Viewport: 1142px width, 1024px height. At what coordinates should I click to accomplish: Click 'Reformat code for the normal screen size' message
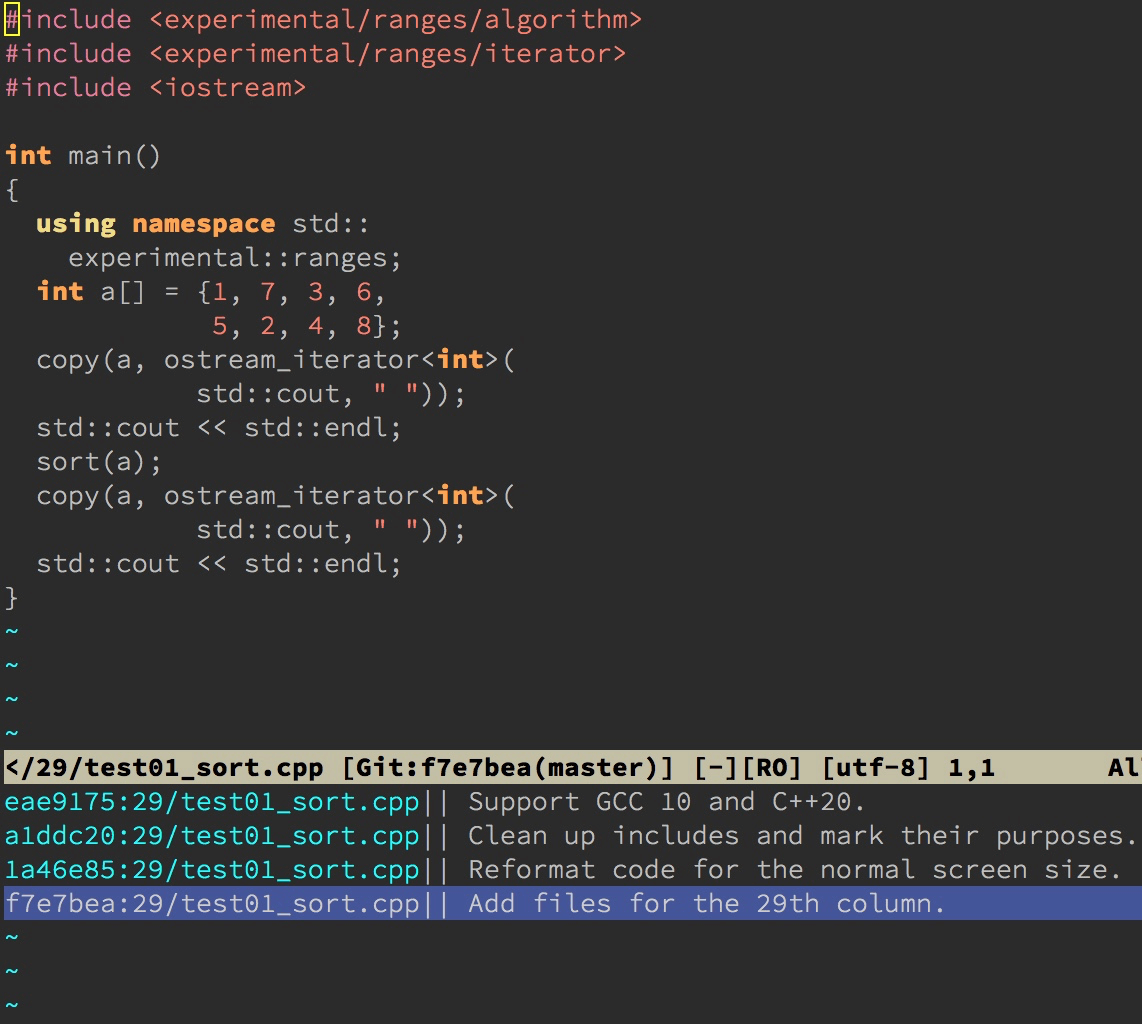coord(794,870)
